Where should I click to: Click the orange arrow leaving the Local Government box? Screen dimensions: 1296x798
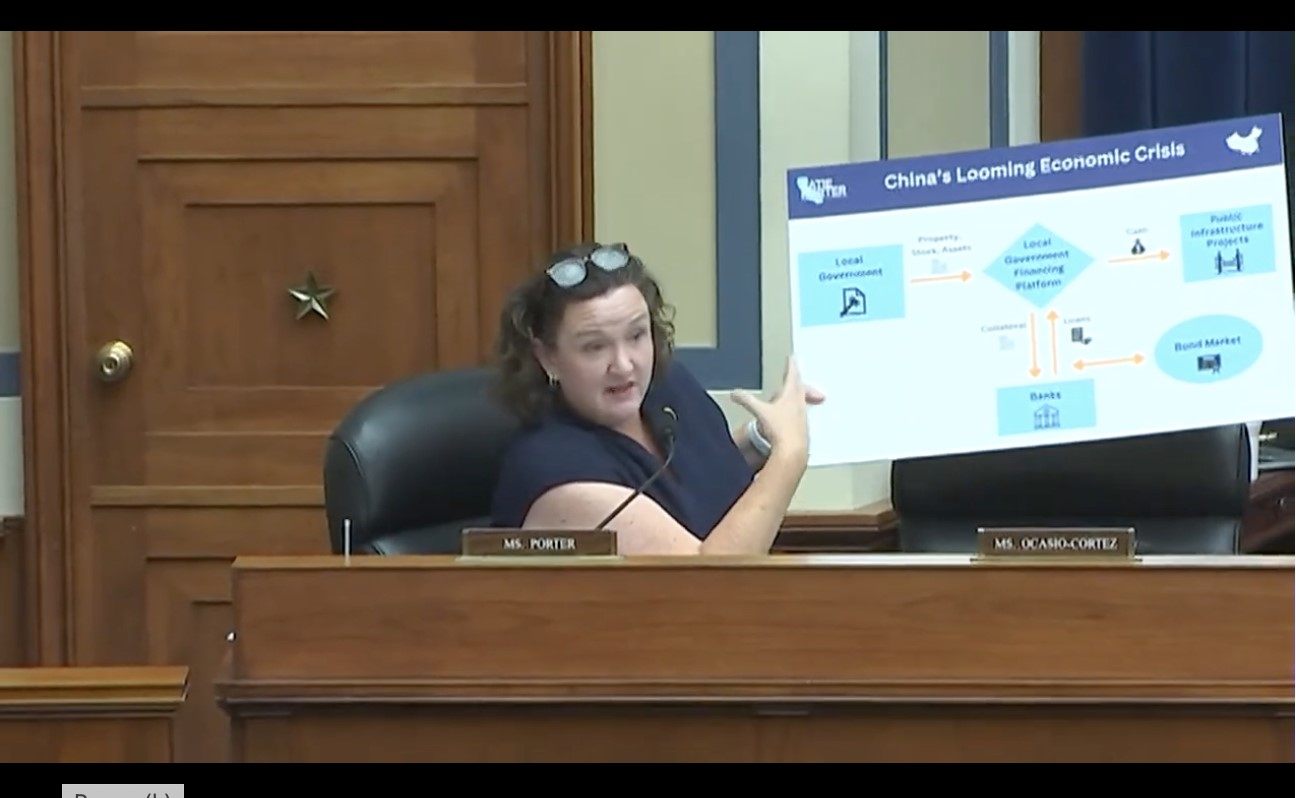(x=940, y=277)
